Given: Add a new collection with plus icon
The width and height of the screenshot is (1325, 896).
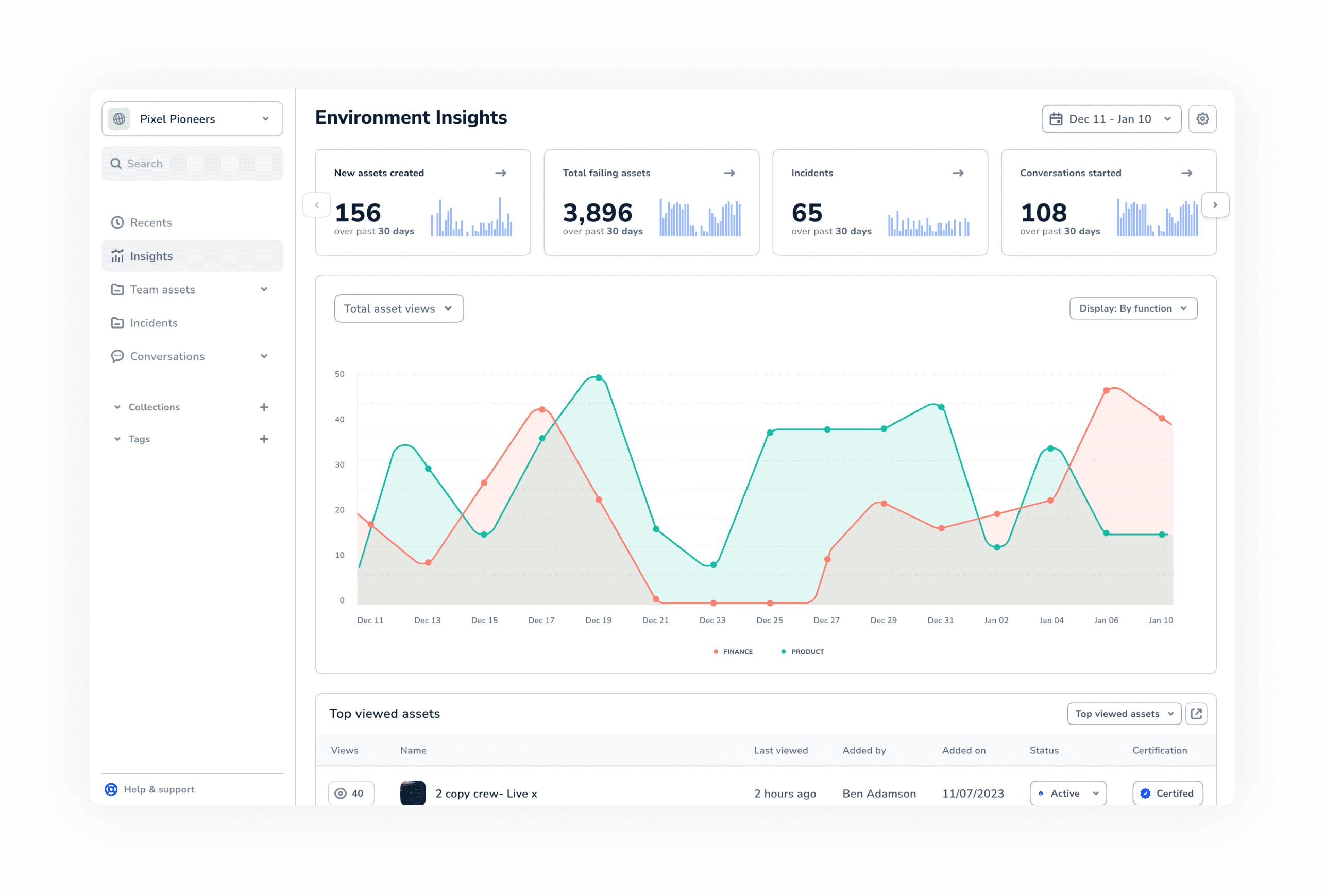Looking at the screenshot, I should 263,407.
